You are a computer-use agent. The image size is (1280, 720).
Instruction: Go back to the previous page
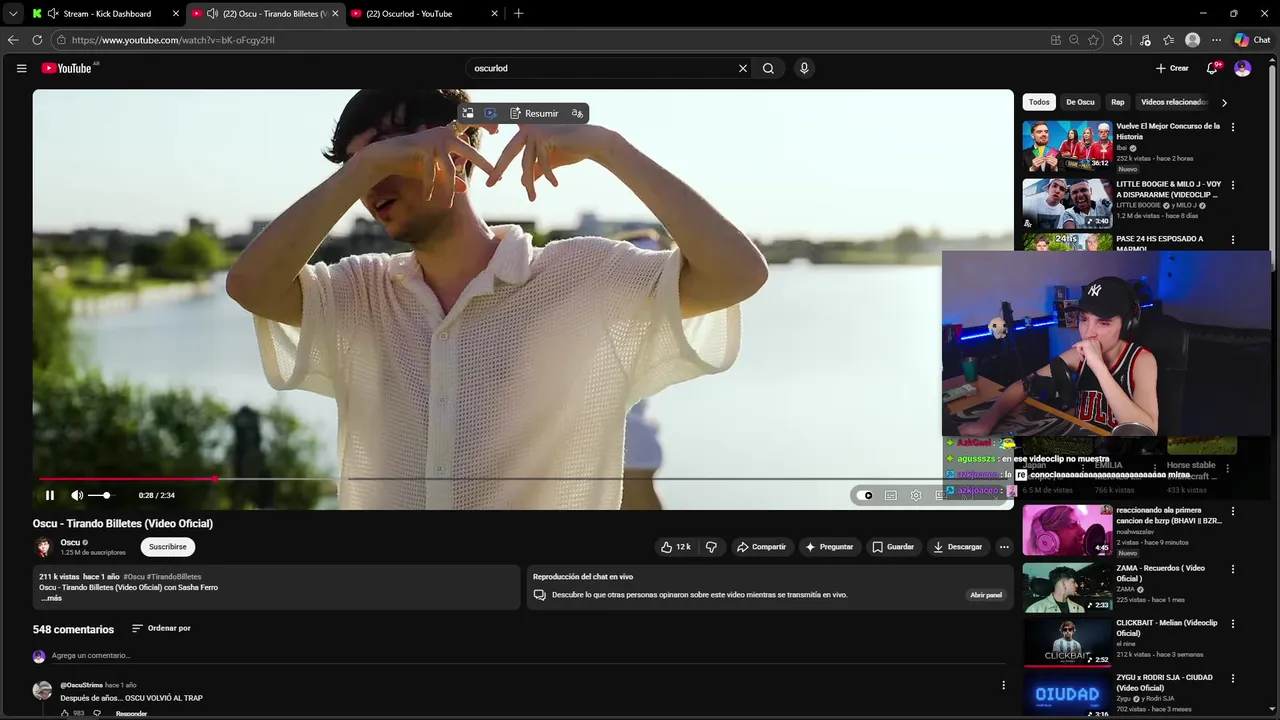point(13,40)
